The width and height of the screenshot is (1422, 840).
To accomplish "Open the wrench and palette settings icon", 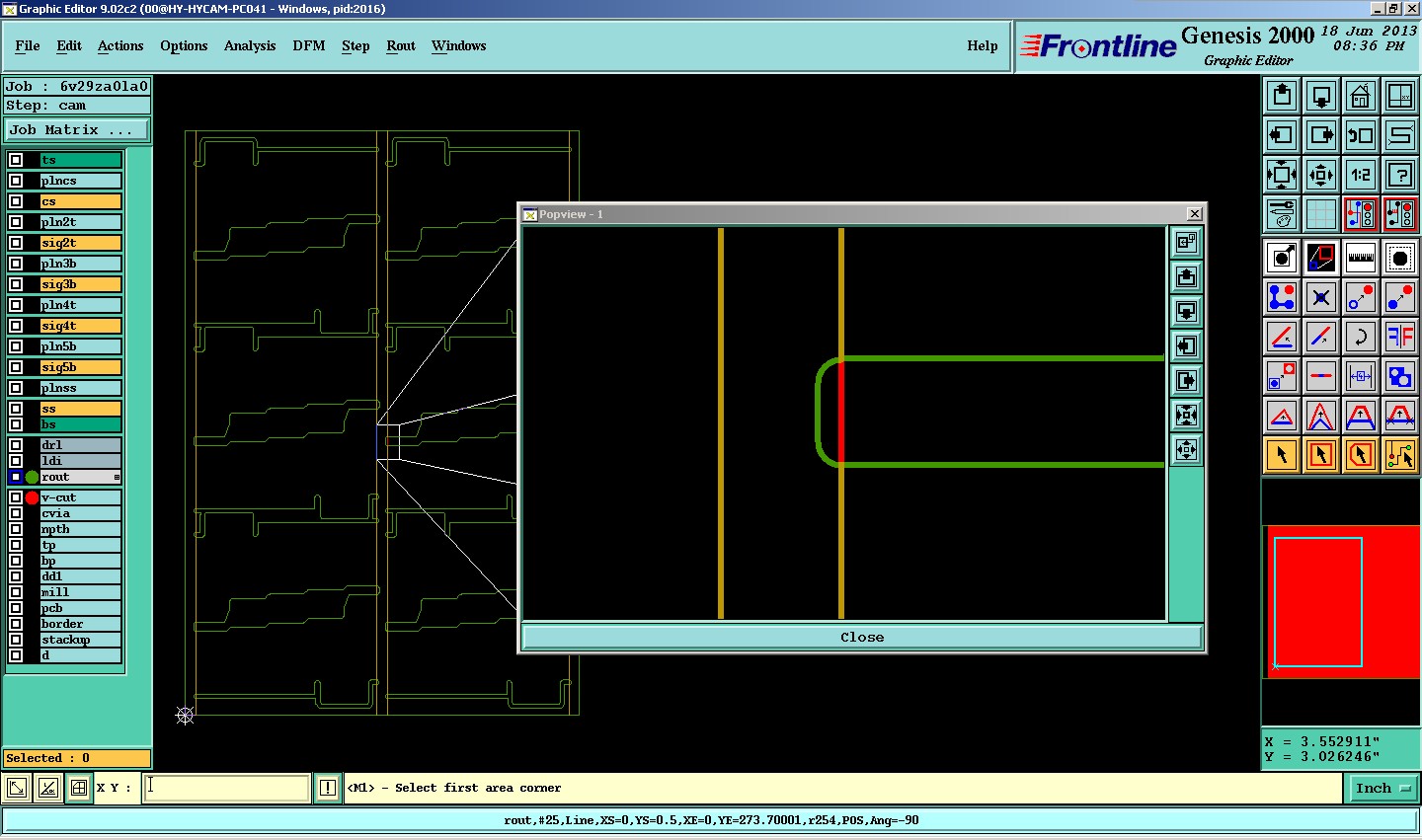I will (x=1282, y=214).
